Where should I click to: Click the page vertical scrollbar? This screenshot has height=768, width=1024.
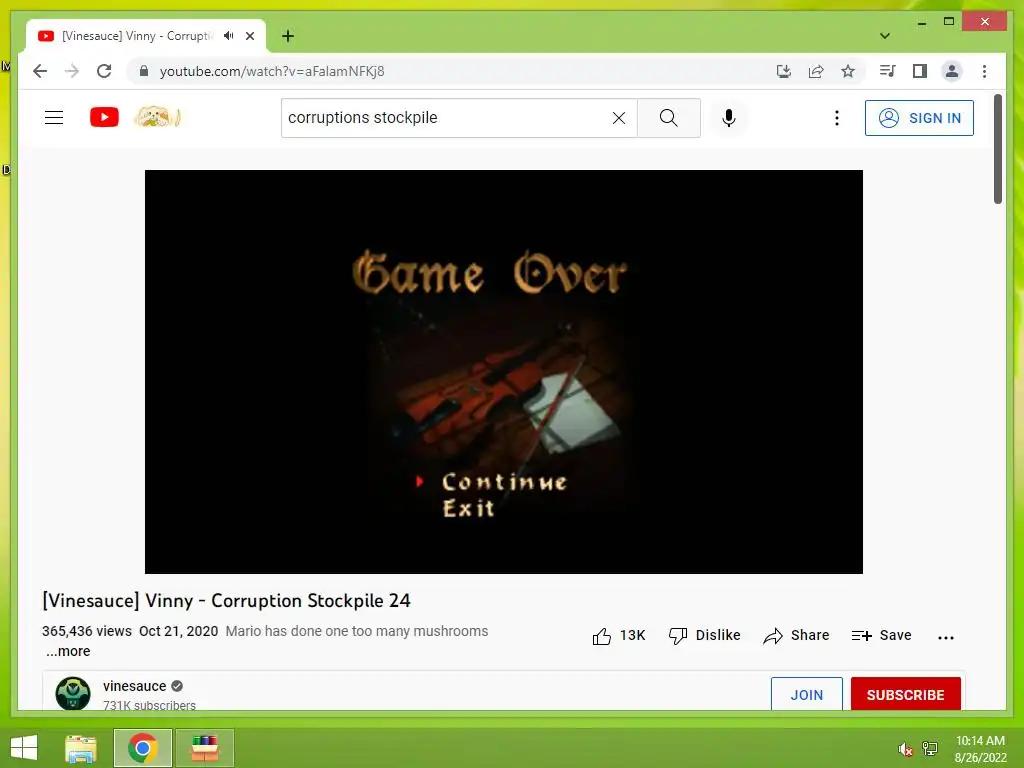coord(998,149)
